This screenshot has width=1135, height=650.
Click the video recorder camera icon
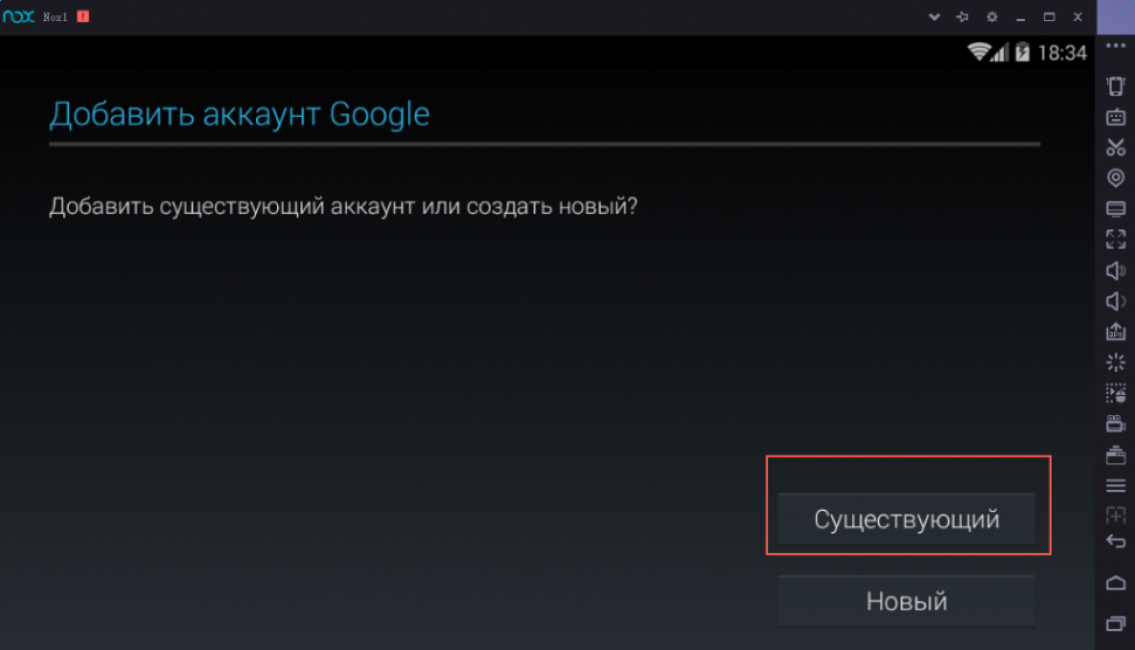(x=1115, y=423)
